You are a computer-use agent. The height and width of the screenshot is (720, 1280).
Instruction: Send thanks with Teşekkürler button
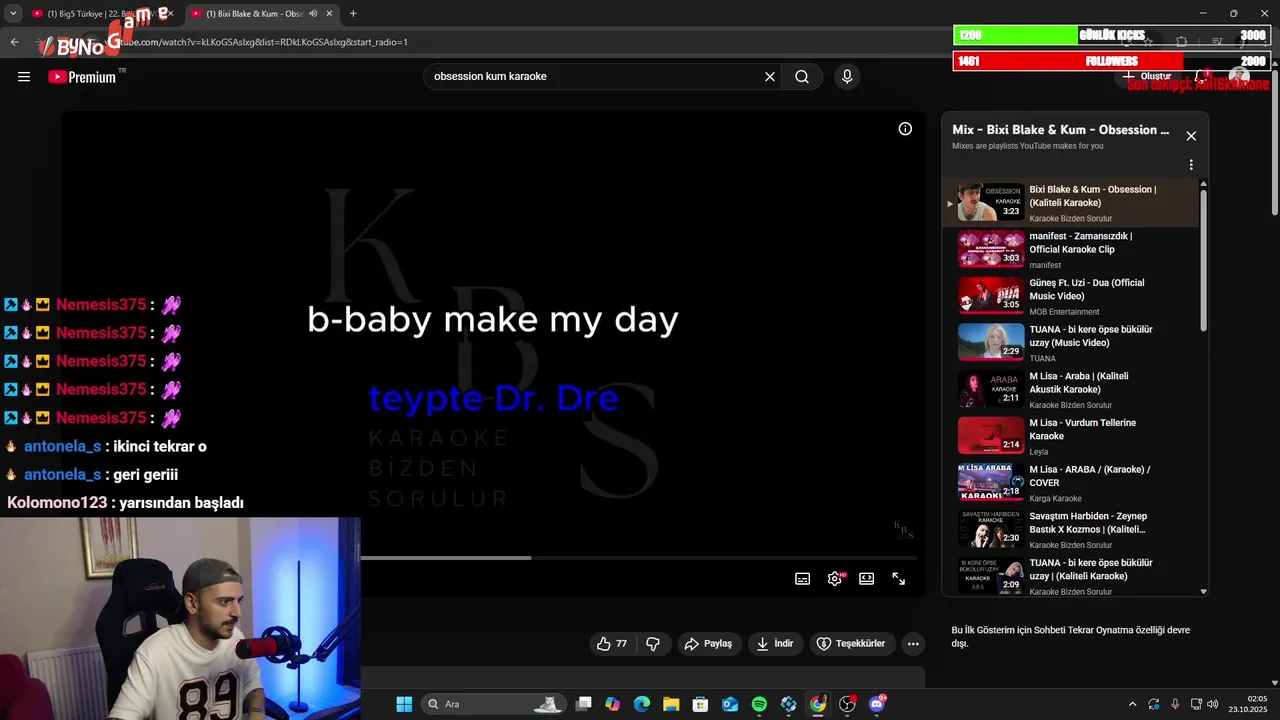[x=851, y=644]
